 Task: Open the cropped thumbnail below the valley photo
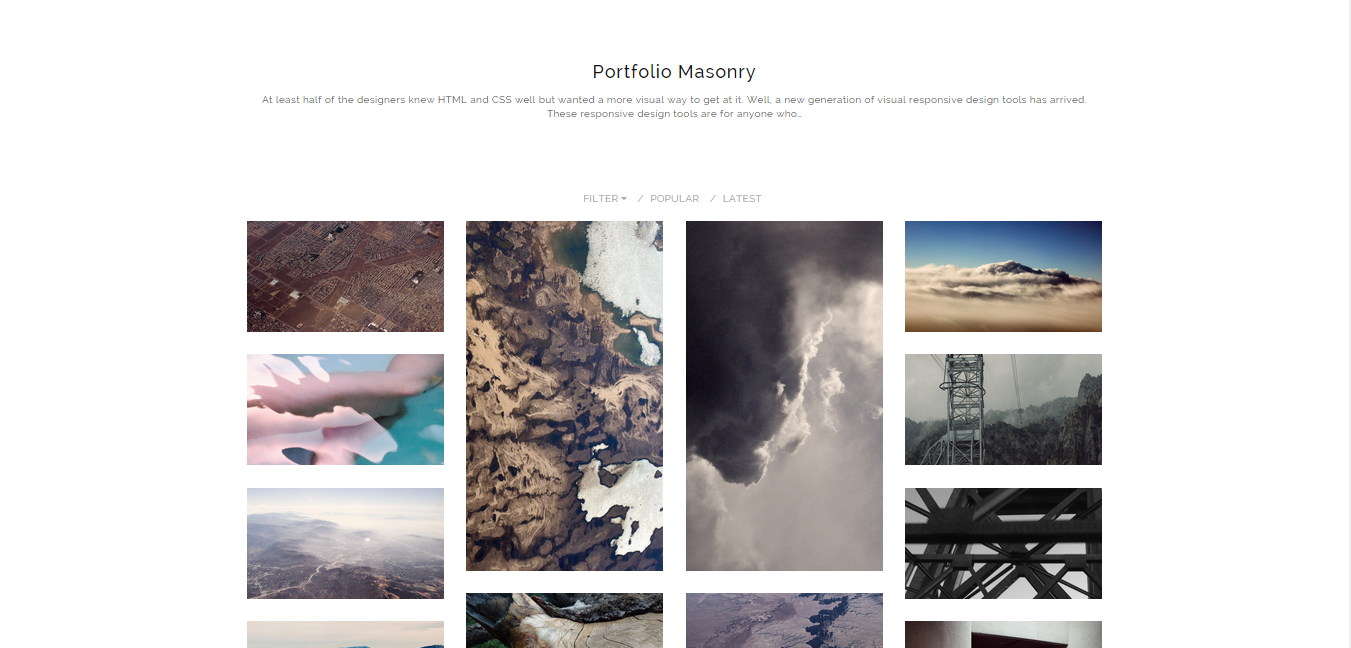click(345, 634)
